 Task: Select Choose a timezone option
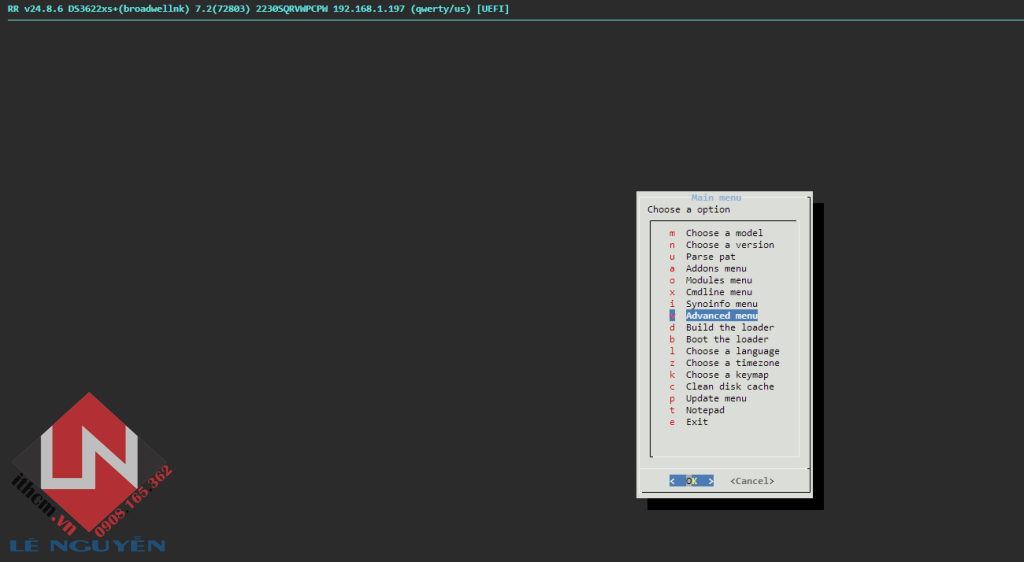click(x=732, y=363)
